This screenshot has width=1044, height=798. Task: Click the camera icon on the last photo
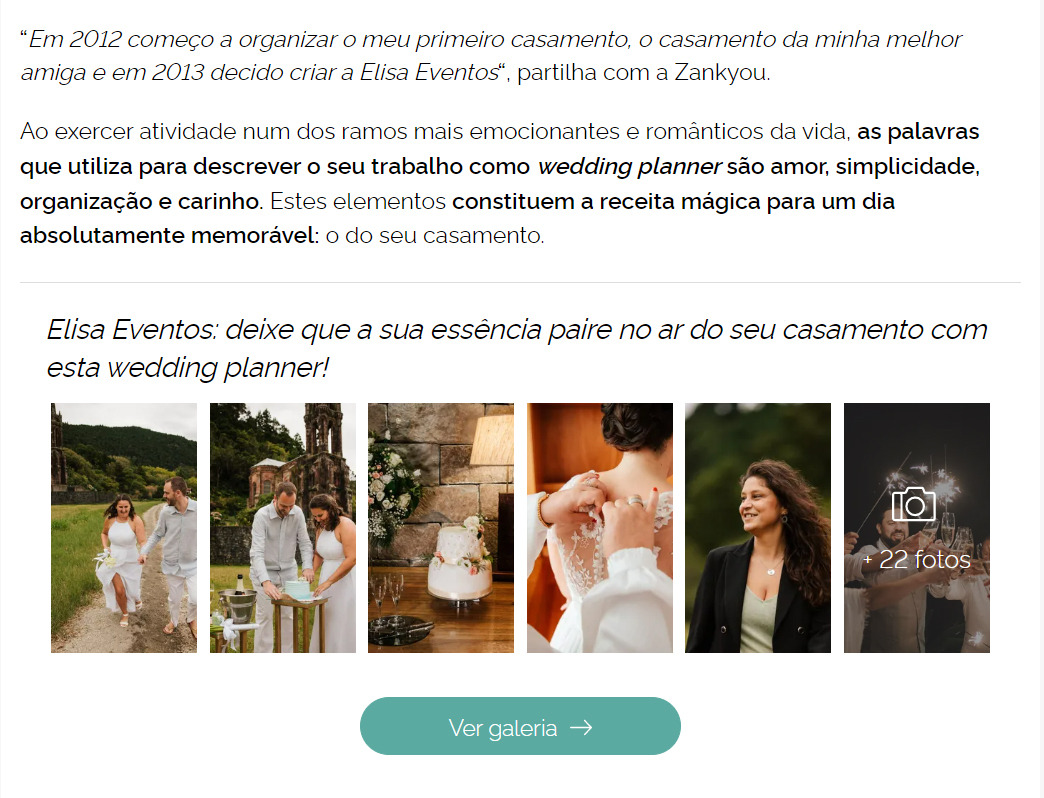point(914,504)
